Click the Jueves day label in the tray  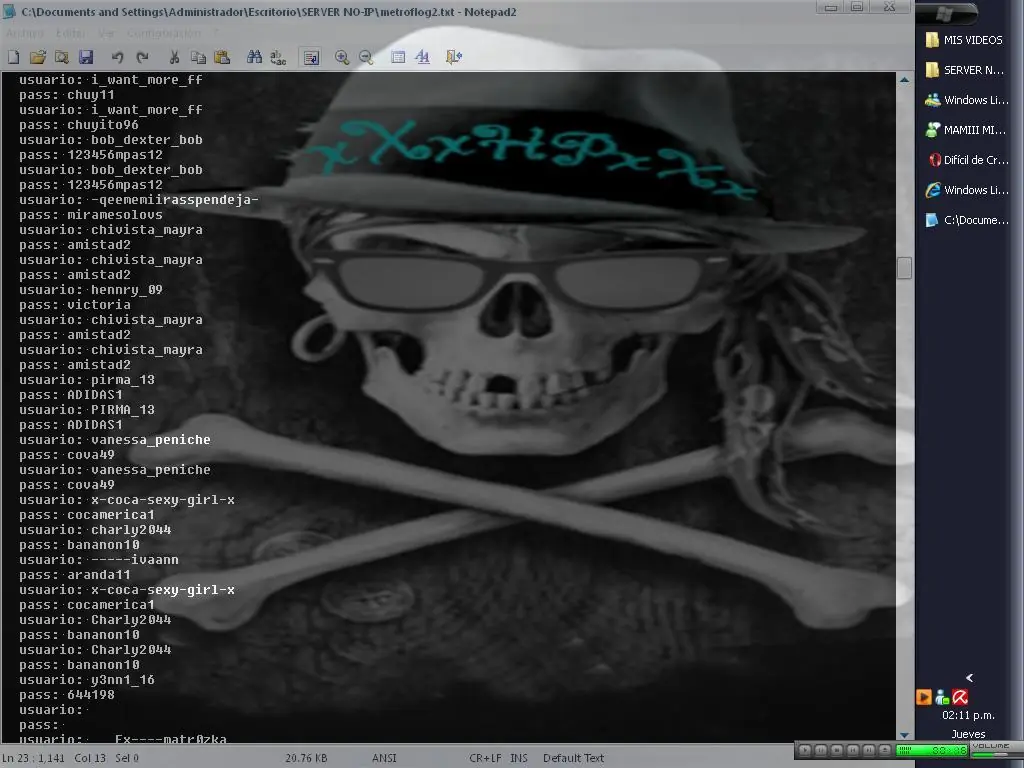[968, 734]
